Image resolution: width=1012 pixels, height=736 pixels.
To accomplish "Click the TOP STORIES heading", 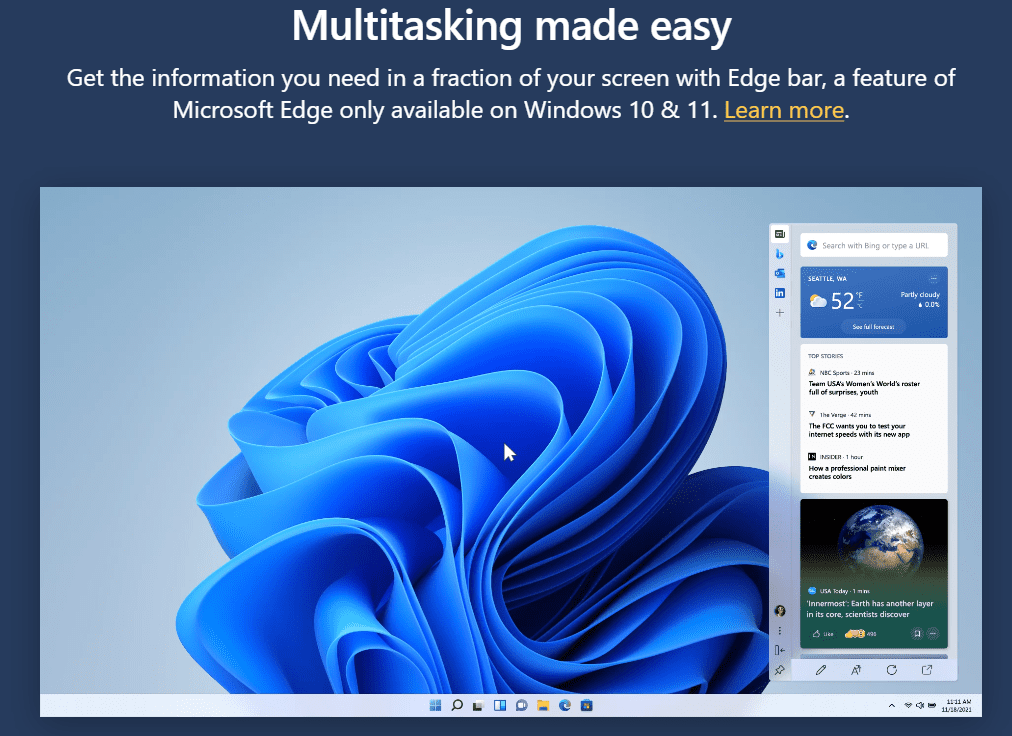I will [825, 356].
